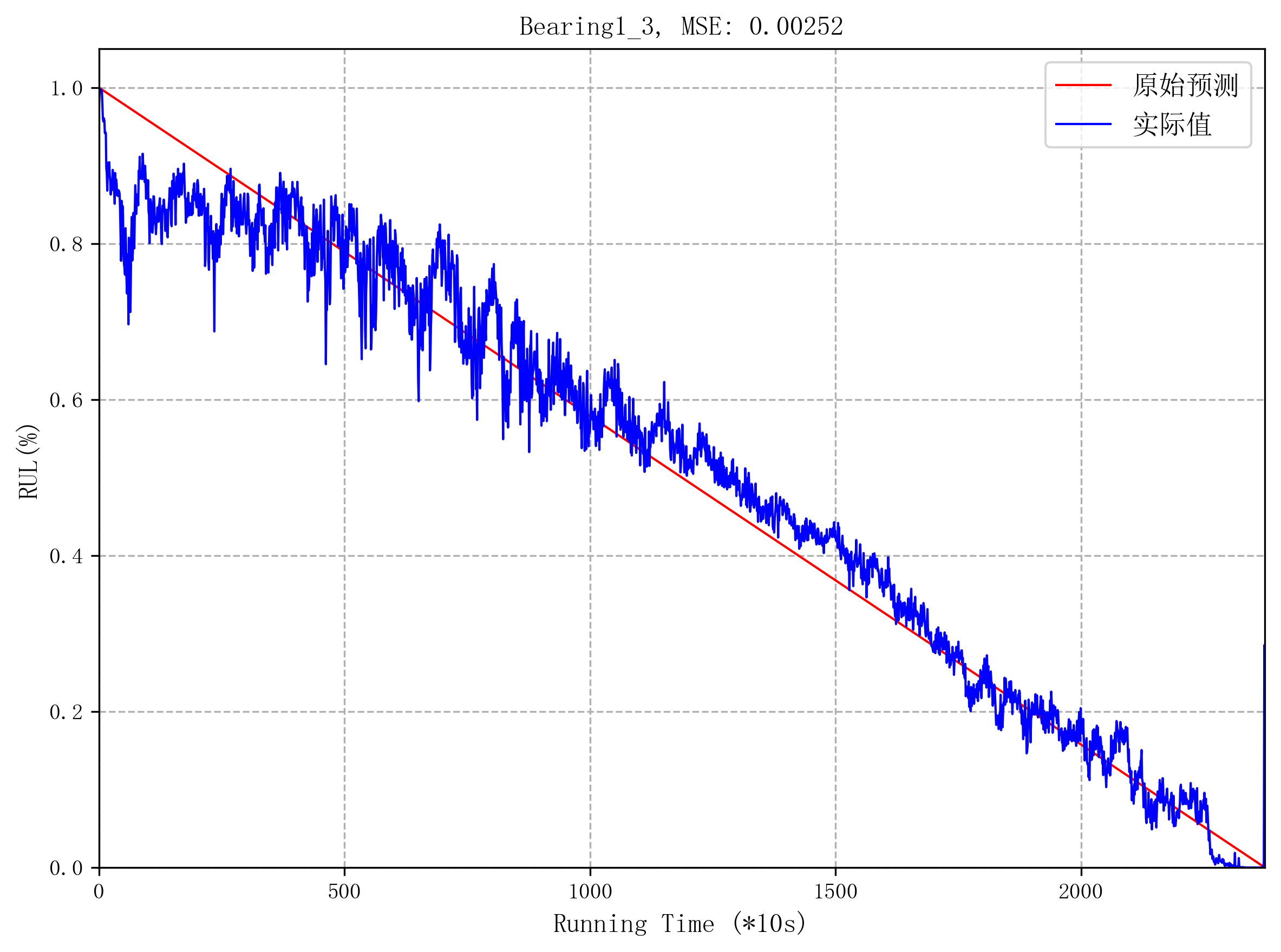Click the 500 tick label on x-axis
The image size is (1281, 952).
(x=344, y=892)
